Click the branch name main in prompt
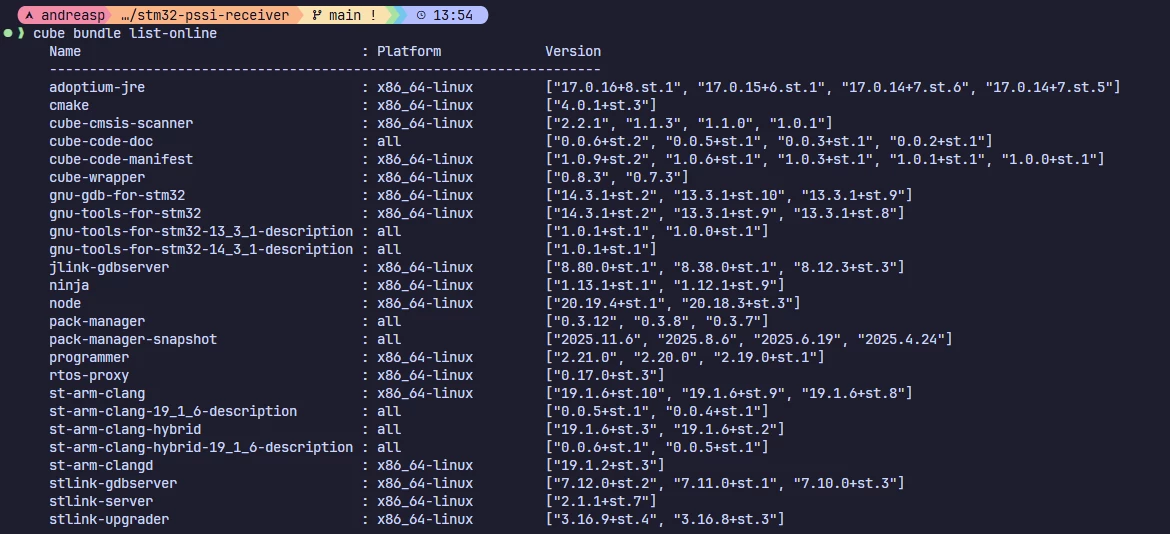This screenshot has width=1170, height=534. (x=345, y=15)
